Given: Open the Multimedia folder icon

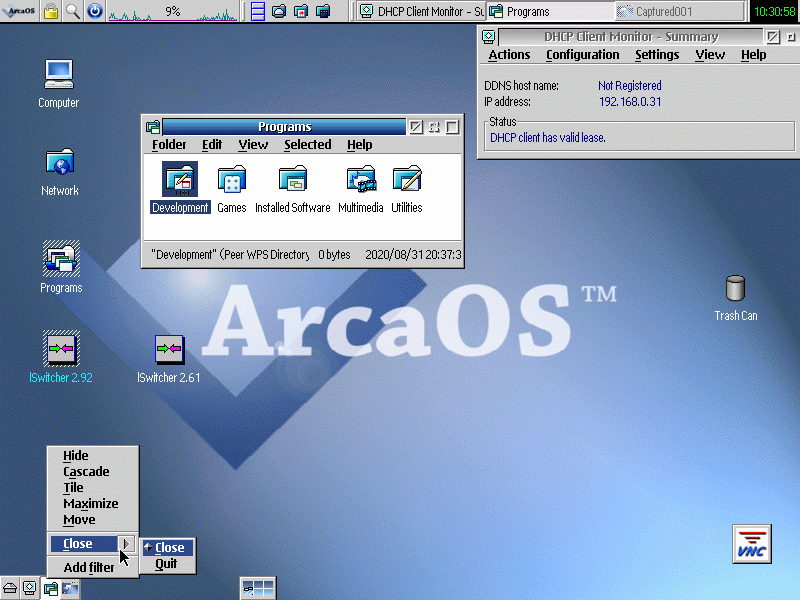Looking at the screenshot, I should pyautogui.click(x=360, y=181).
